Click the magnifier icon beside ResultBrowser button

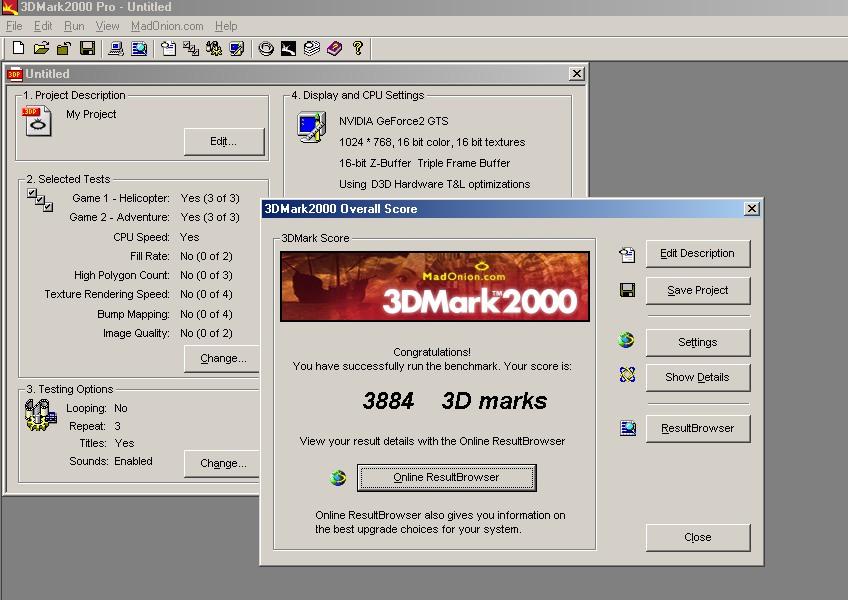[628, 428]
